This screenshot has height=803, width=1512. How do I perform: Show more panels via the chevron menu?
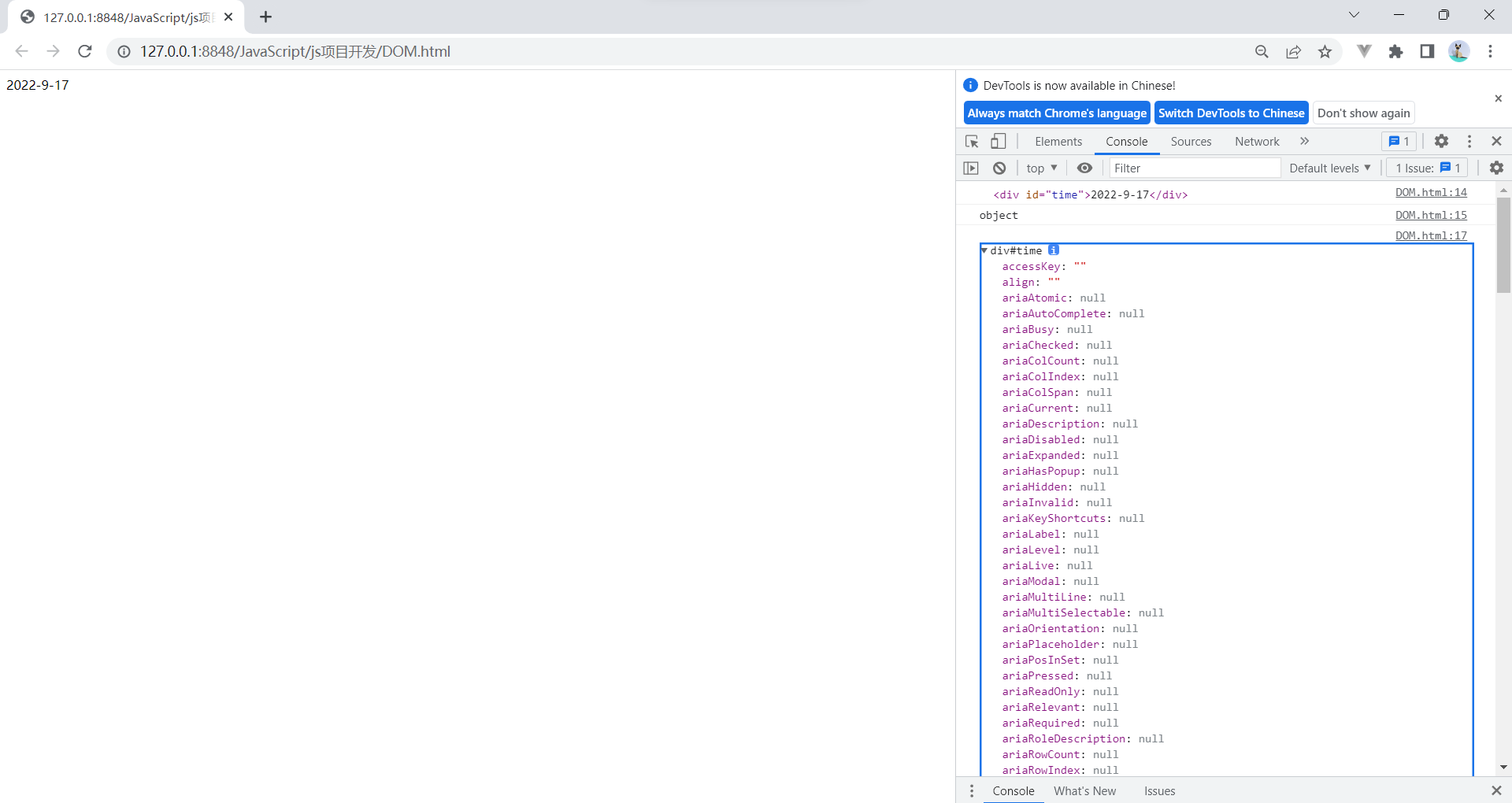point(1305,141)
